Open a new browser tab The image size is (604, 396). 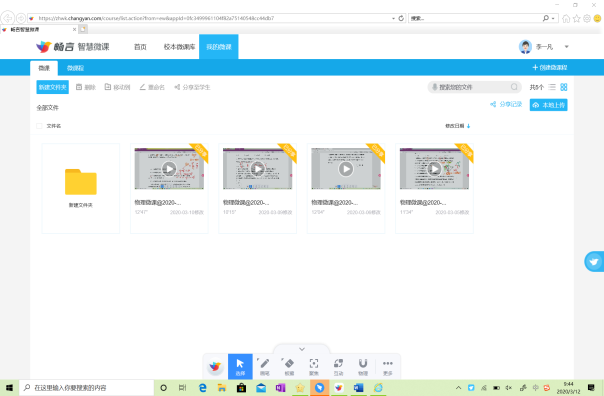coord(83,29)
